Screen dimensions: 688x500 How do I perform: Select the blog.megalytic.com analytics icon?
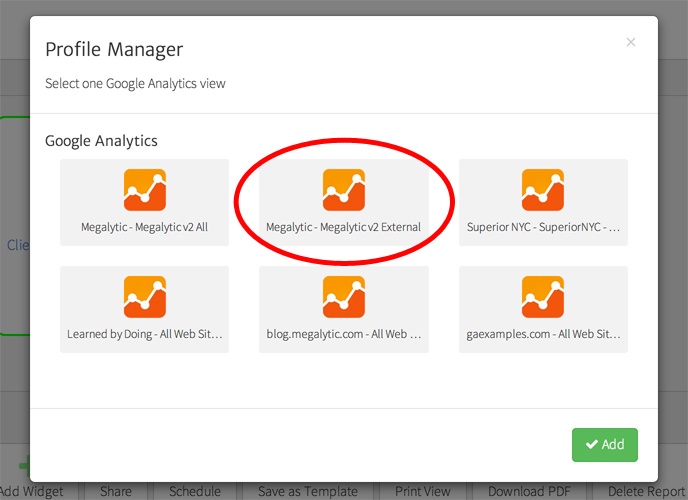pyautogui.click(x=344, y=297)
